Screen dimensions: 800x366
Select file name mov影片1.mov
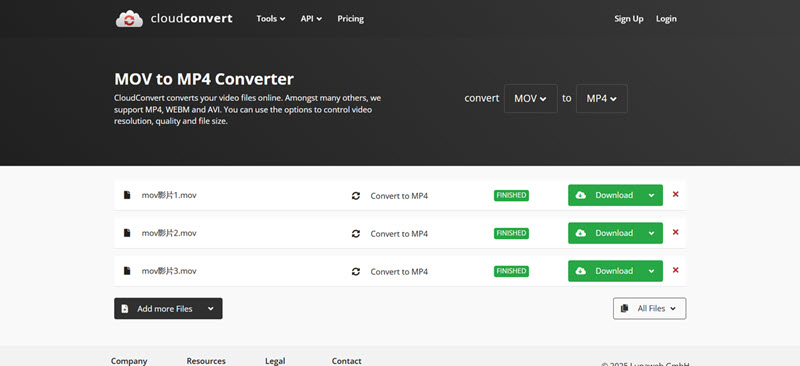click(x=169, y=195)
